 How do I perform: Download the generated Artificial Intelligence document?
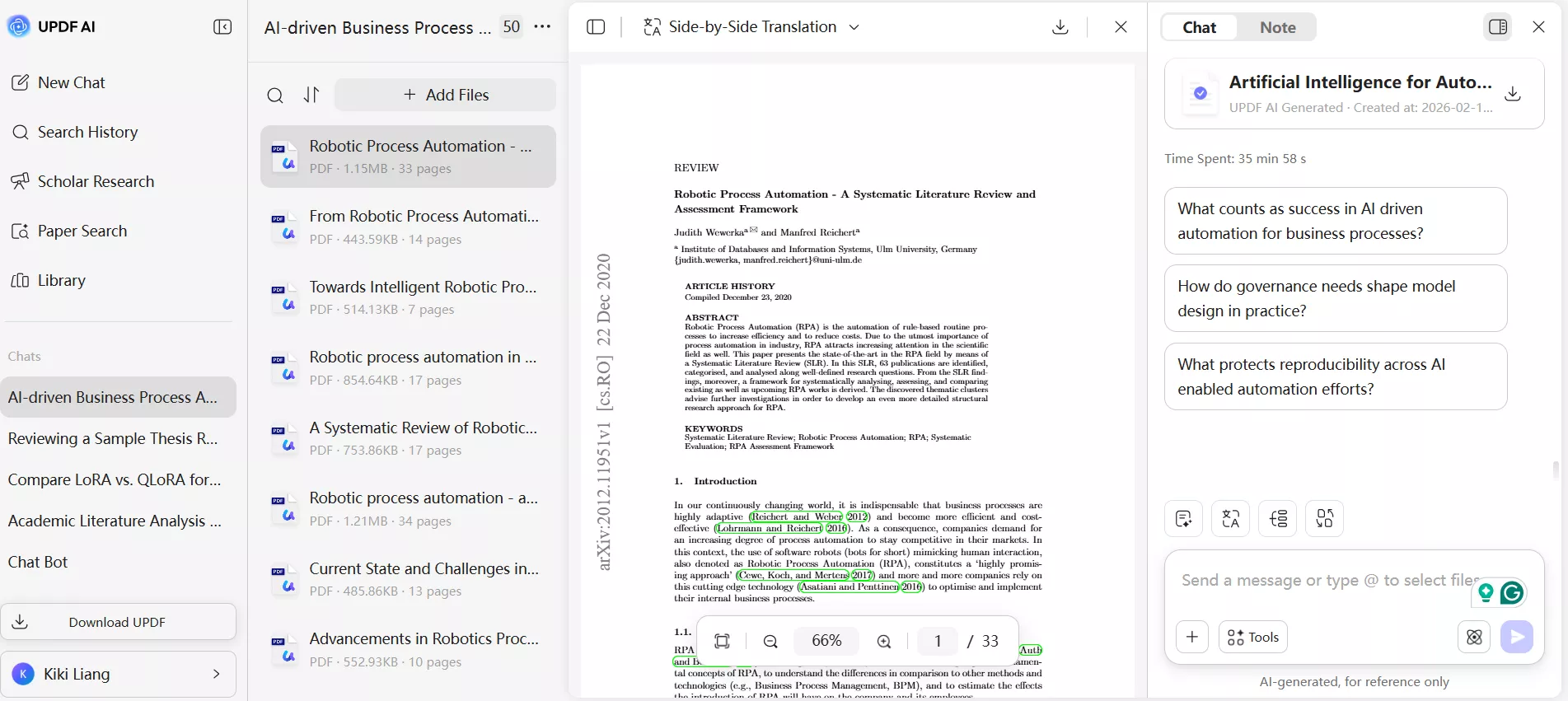[1513, 94]
